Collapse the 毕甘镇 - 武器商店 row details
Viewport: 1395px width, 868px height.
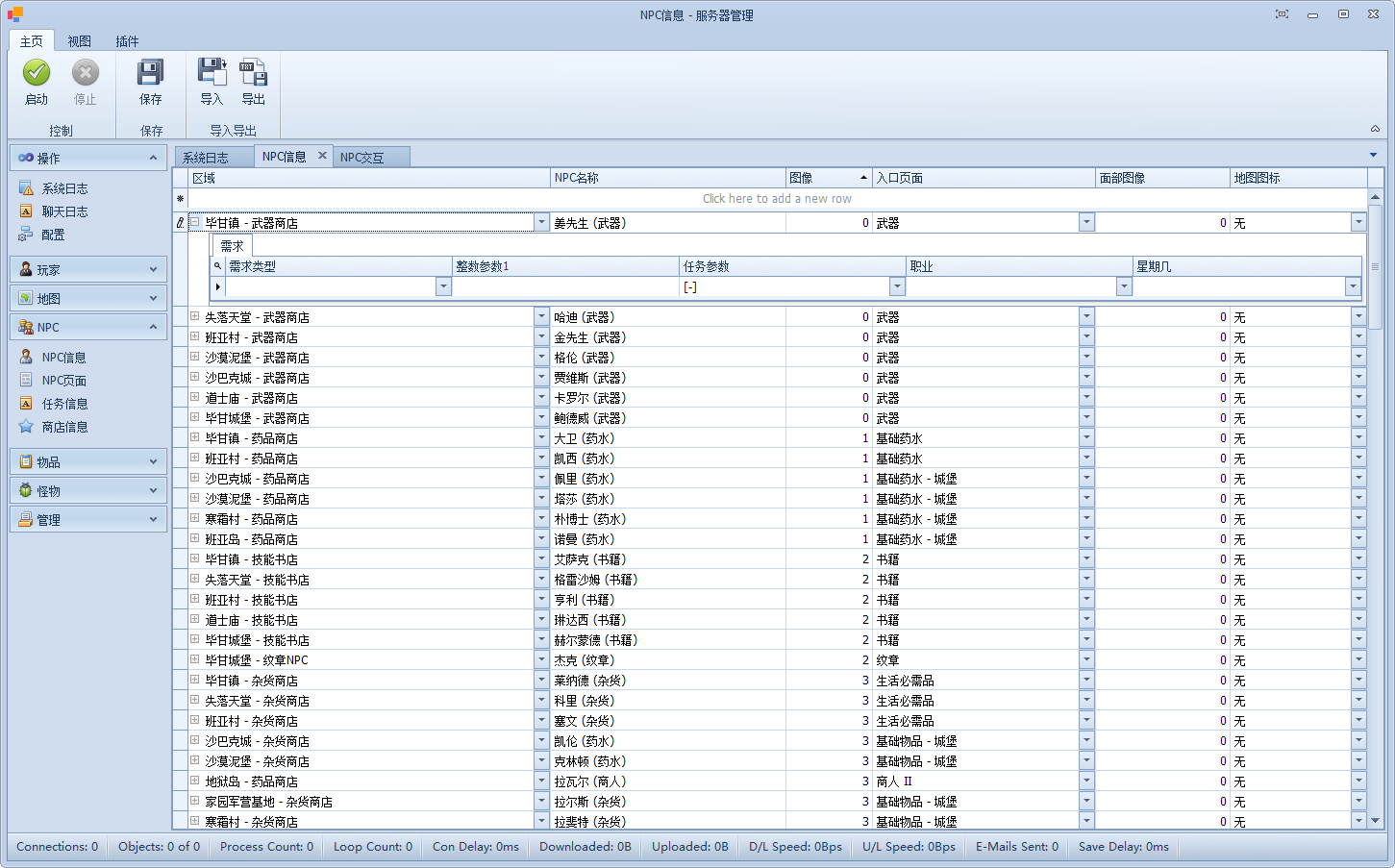[194, 222]
